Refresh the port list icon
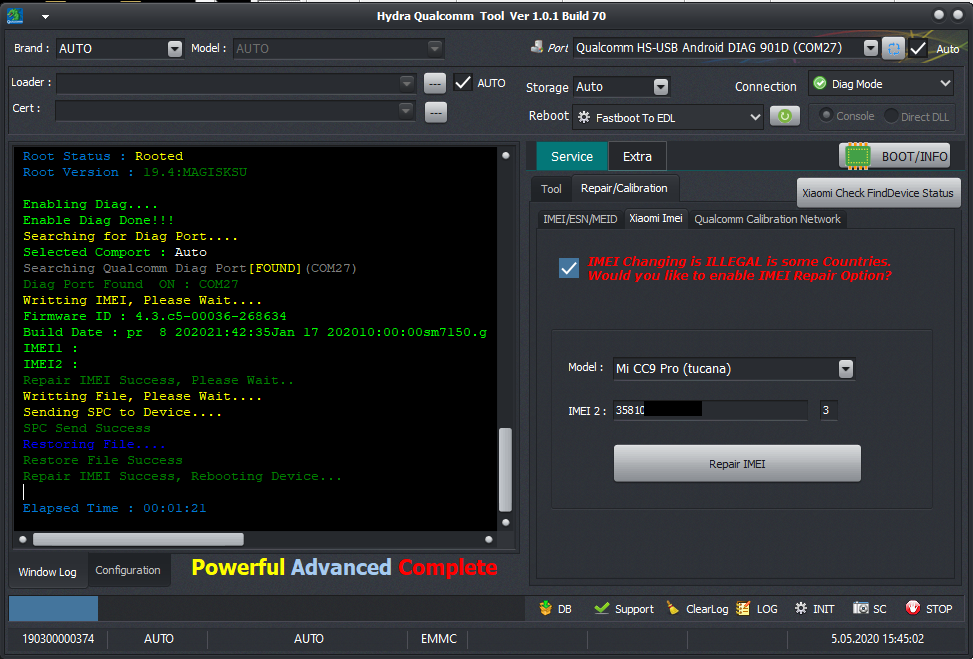The height and width of the screenshot is (659, 973). (894, 48)
